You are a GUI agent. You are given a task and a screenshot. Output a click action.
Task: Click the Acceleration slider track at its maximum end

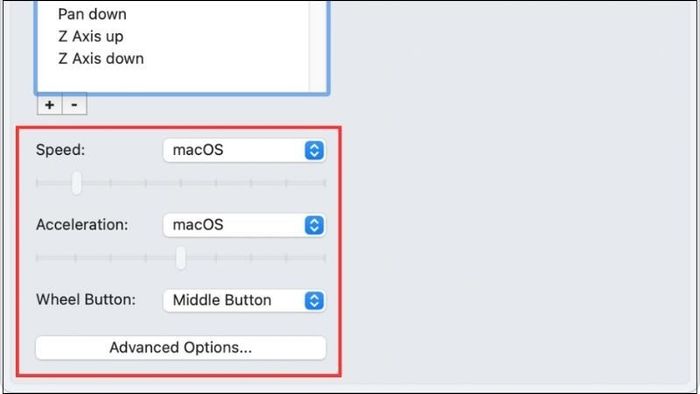coord(325,258)
